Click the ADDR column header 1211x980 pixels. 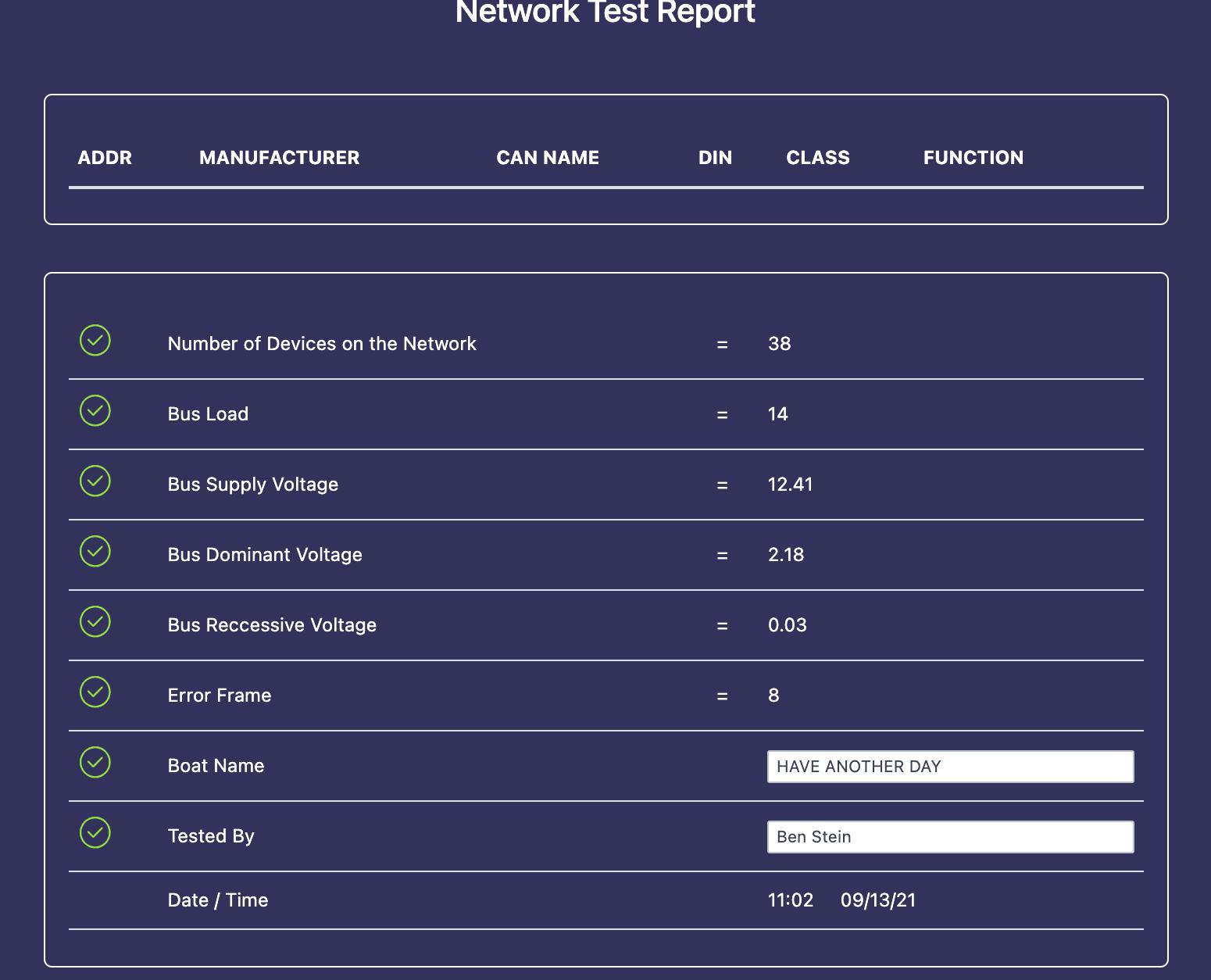105,158
